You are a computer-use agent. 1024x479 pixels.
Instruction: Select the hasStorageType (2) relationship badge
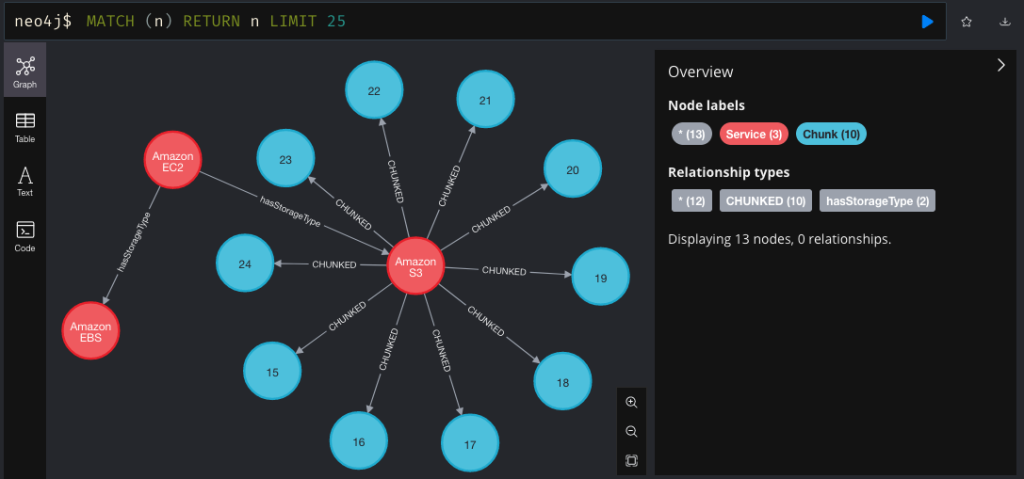(877, 201)
